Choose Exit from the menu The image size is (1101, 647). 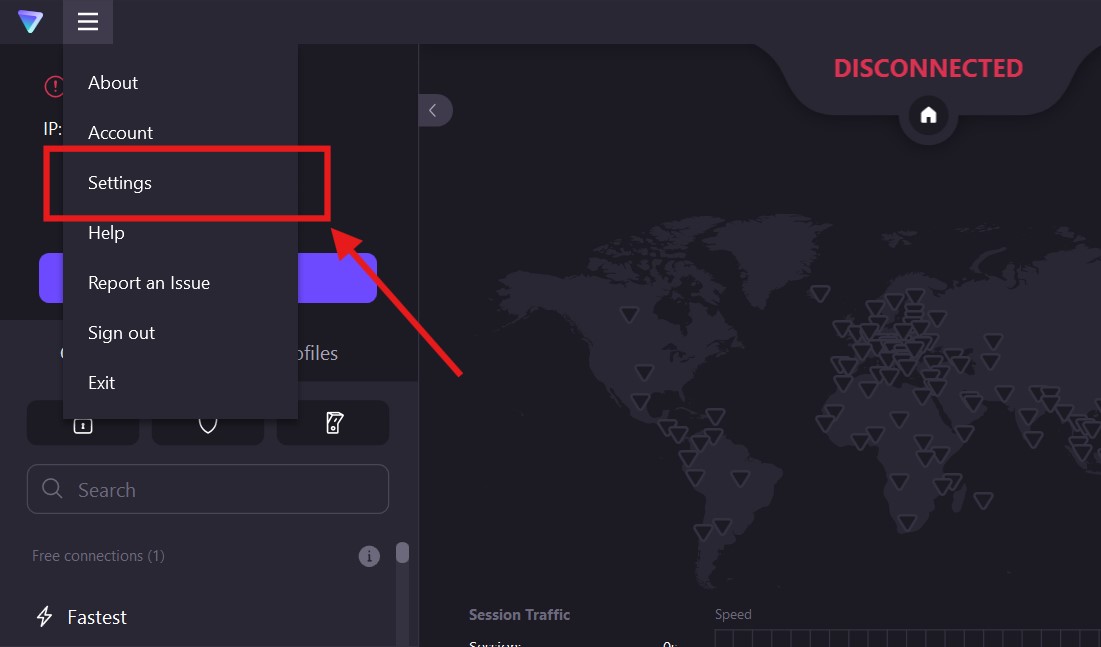[101, 383]
